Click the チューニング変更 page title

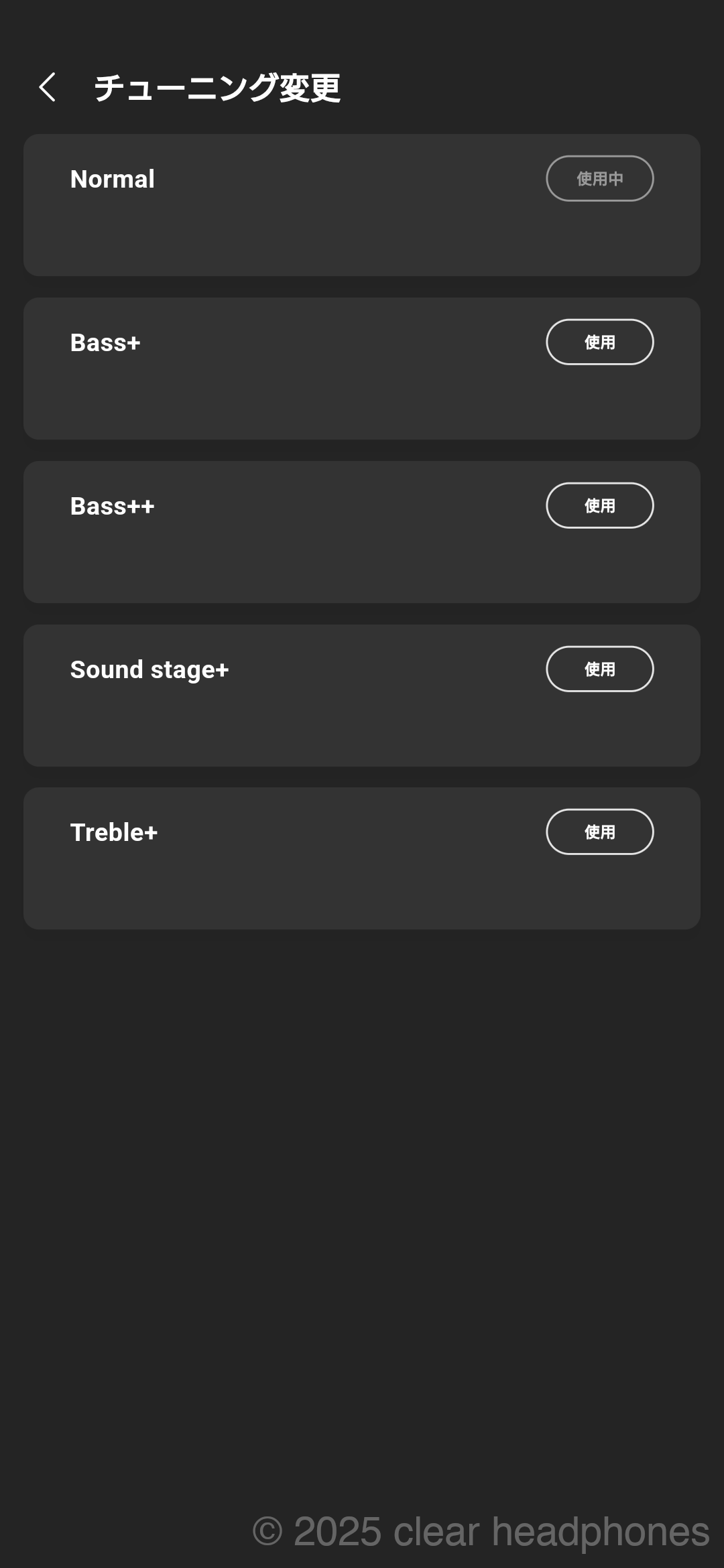pos(217,88)
